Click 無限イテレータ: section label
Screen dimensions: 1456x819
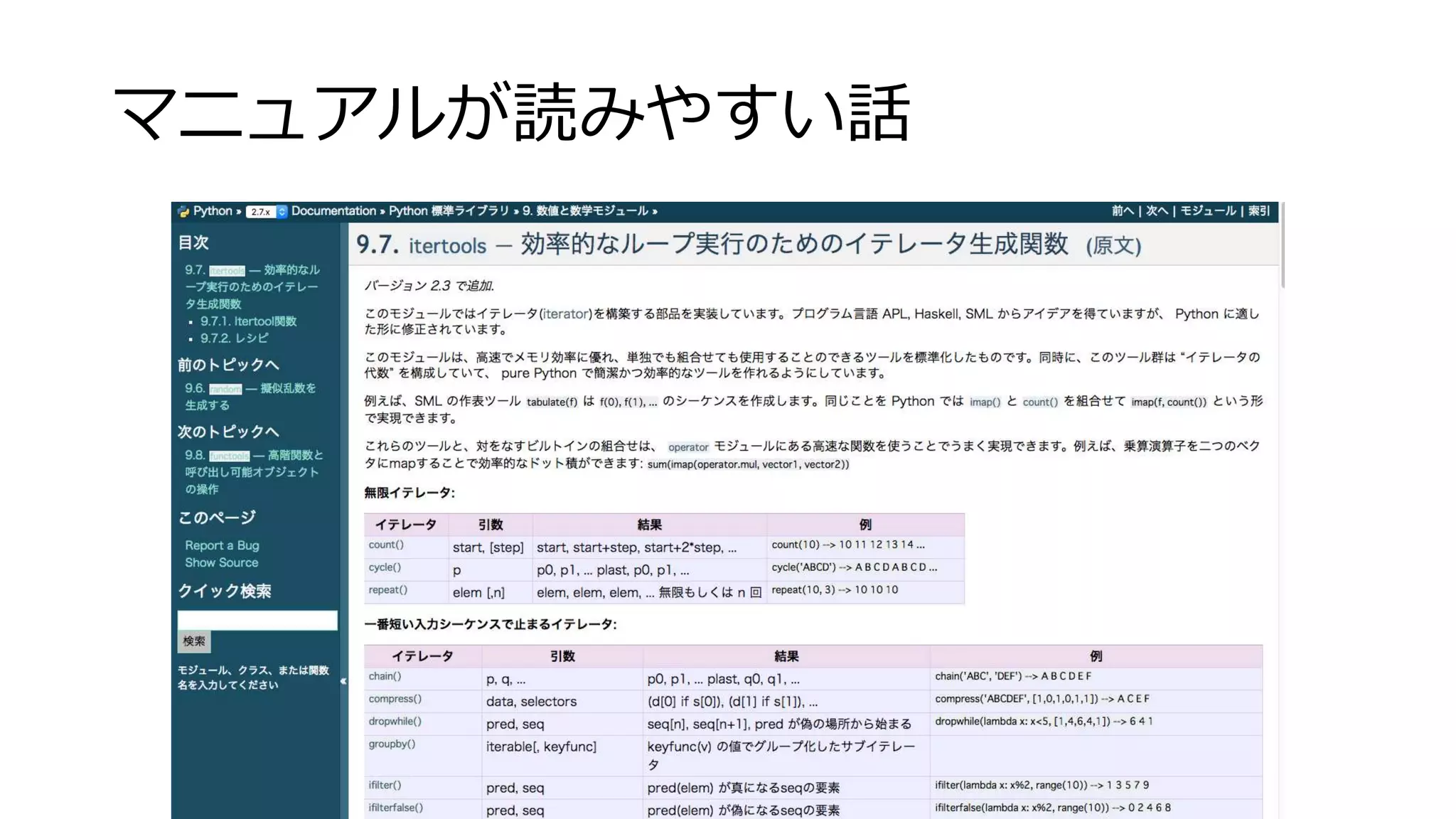[x=409, y=493]
